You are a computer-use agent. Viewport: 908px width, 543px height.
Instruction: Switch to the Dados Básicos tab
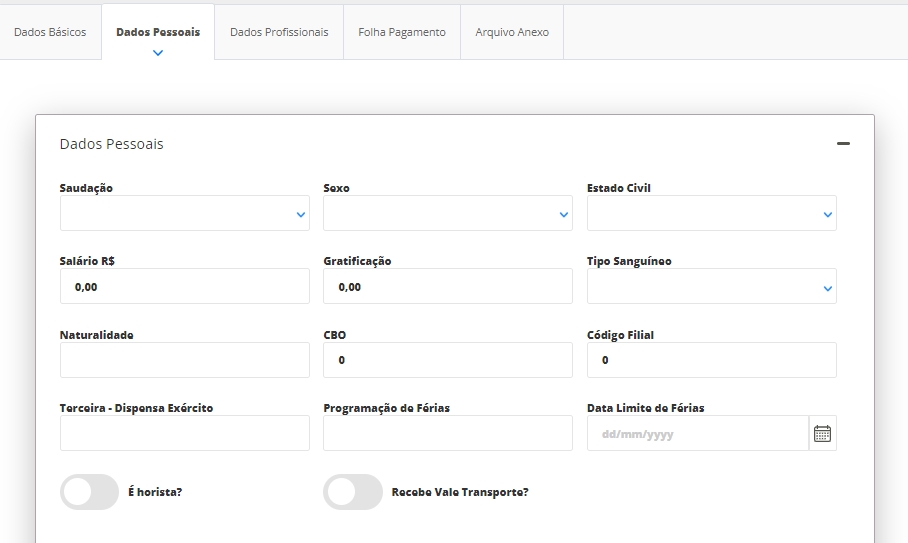(50, 32)
